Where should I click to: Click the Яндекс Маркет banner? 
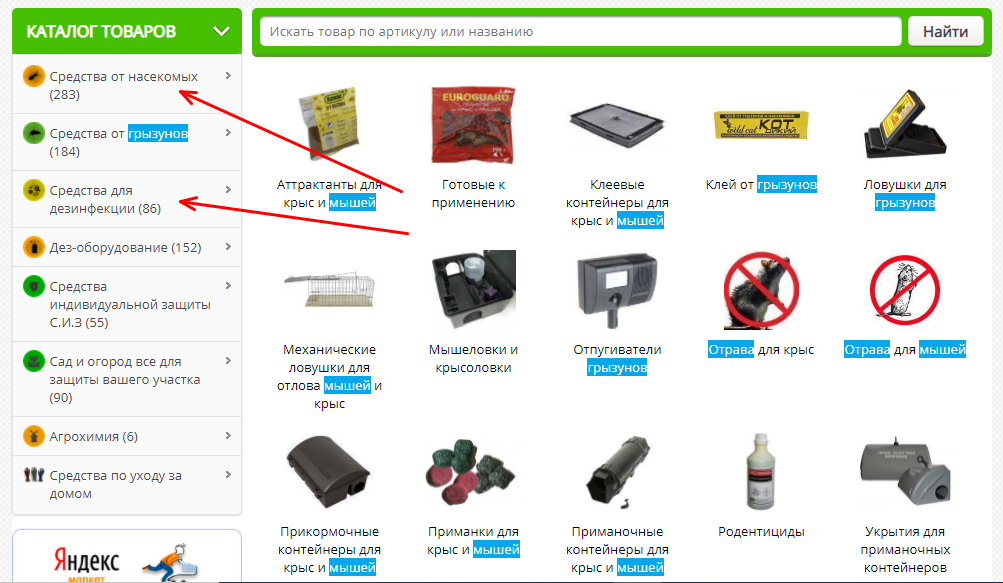pyautogui.click(x=127, y=557)
